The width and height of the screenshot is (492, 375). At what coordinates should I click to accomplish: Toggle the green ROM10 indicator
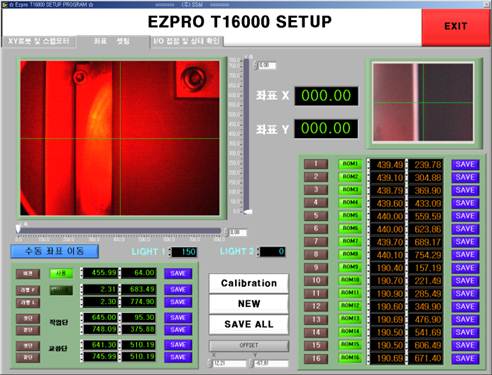click(x=350, y=280)
